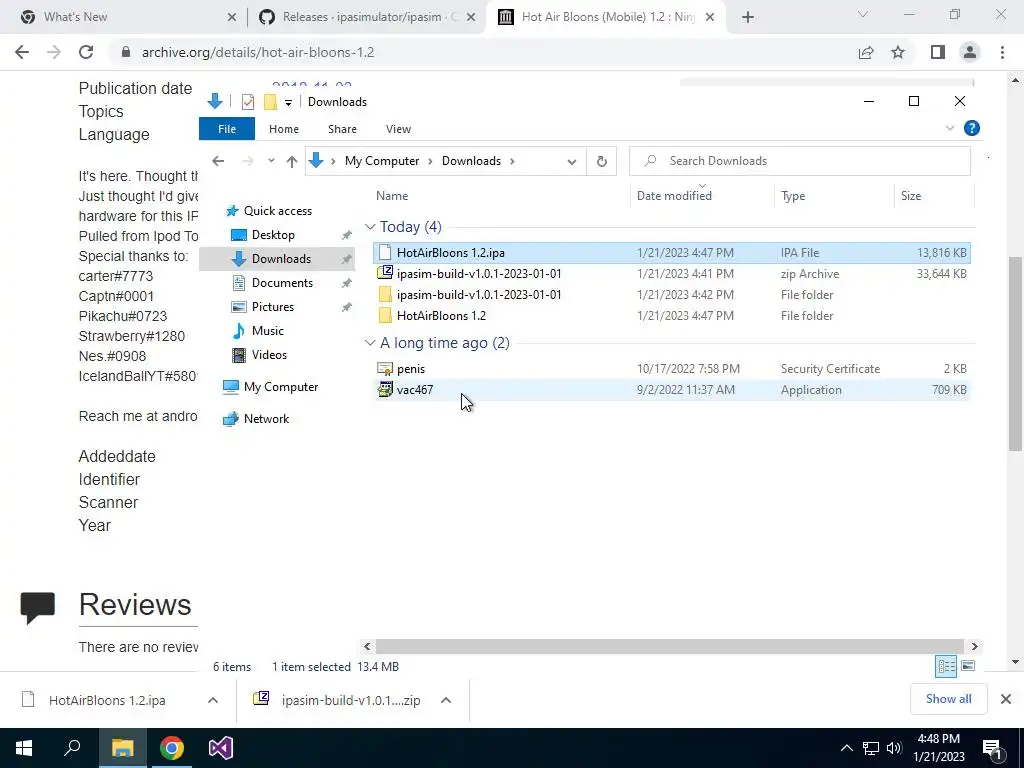Open options for ipasim-build zip download
The height and width of the screenshot is (768, 1024).
click(x=445, y=700)
